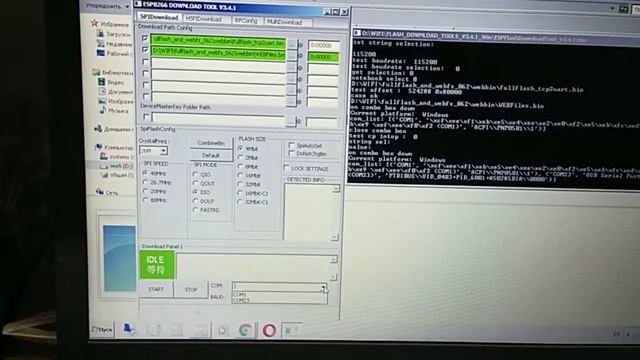Click the DETECTED INFO scrollbar down arrow
Image resolution: width=640 pixels, height=360 pixels.
pyautogui.click(x=335, y=237)
